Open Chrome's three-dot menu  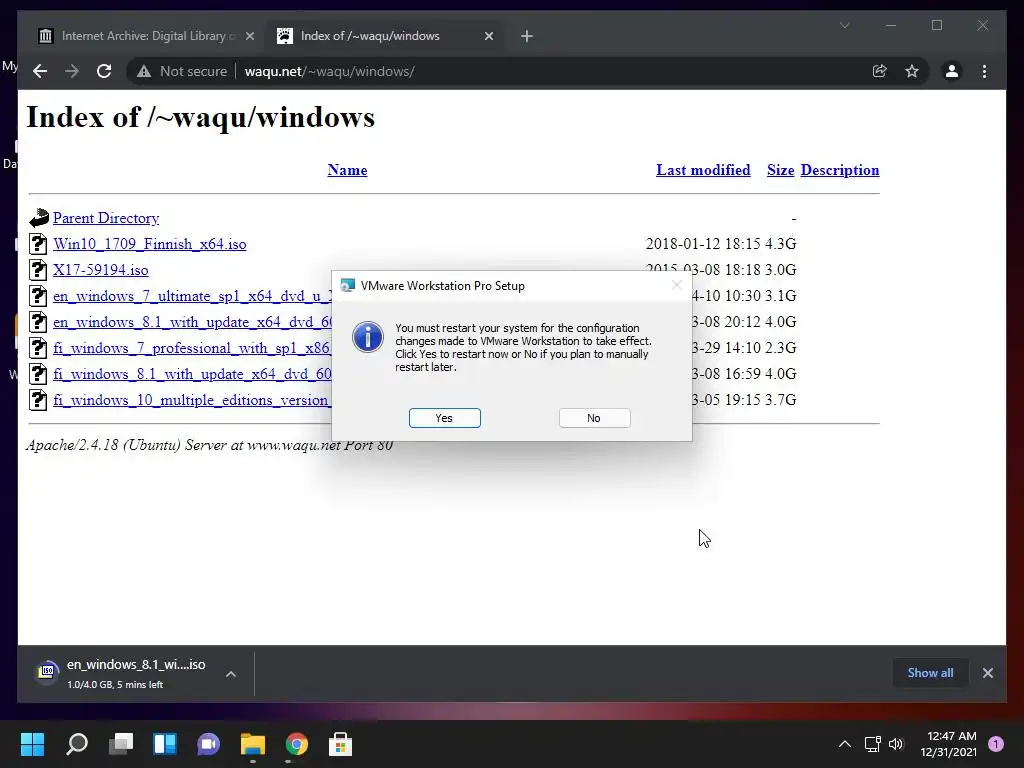tap(984, 71)
